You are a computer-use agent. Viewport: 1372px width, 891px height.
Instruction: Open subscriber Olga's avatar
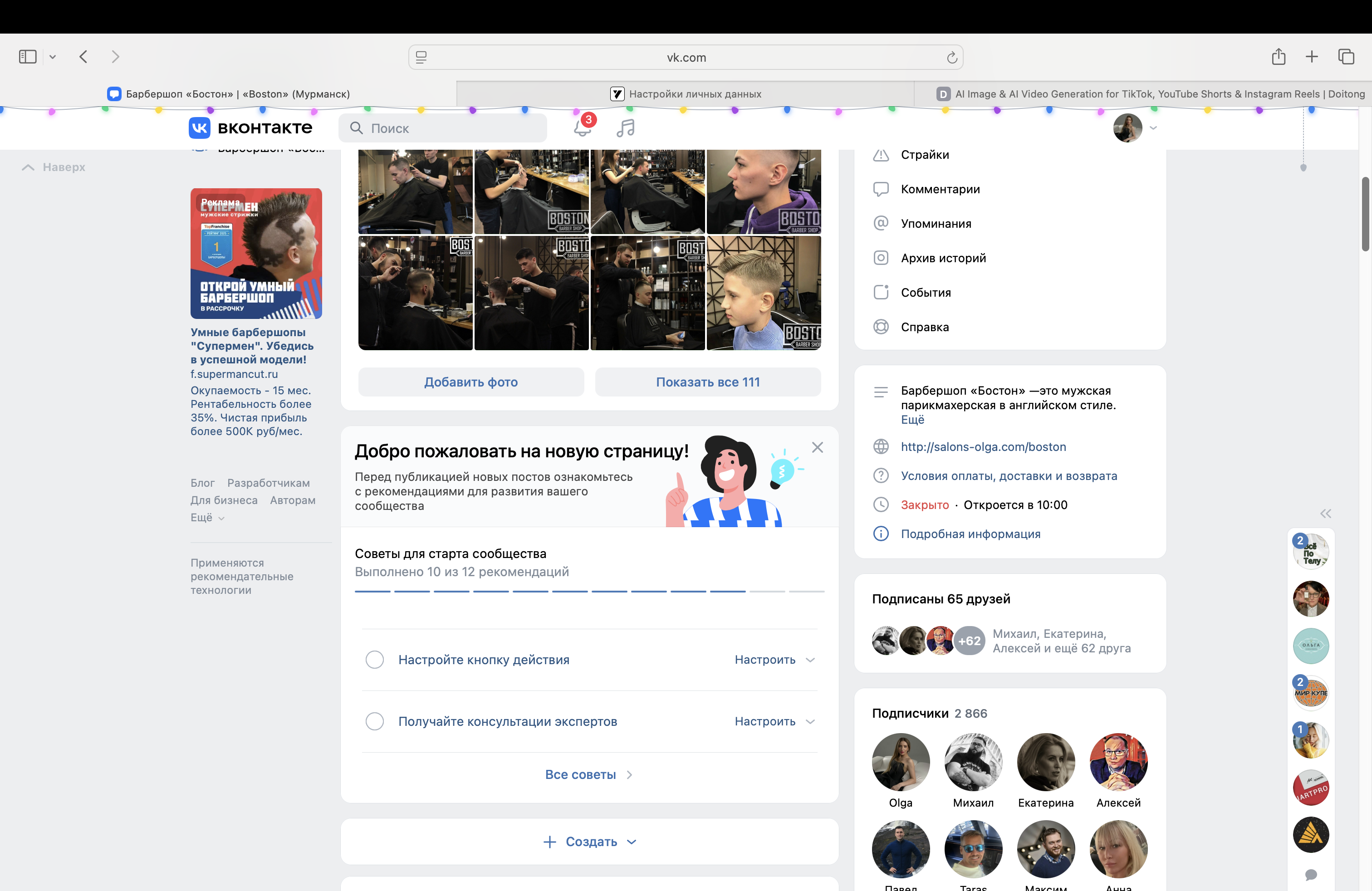[901, 762]
